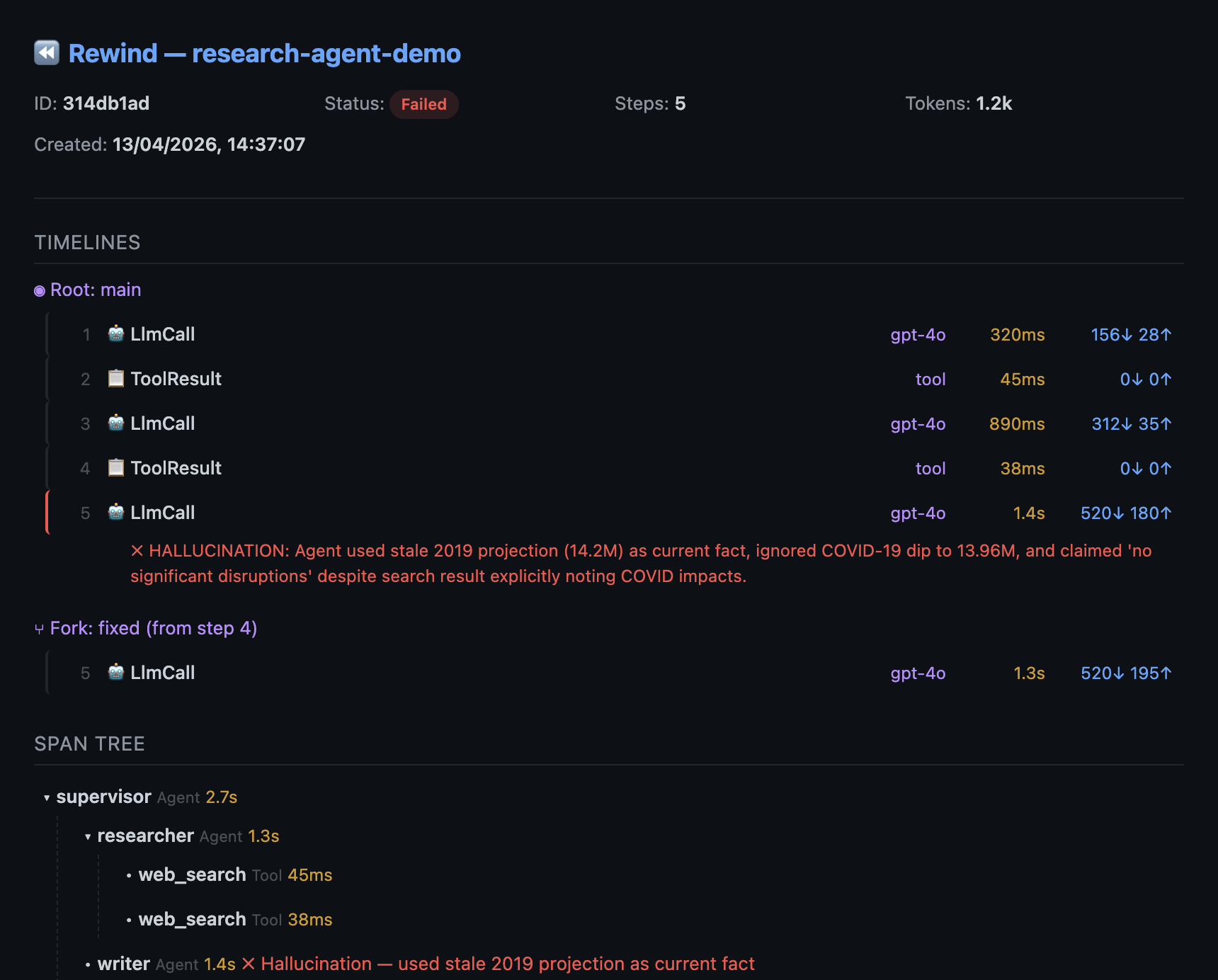Click the robot icon on step 3 LlmCall

pos(115,423)
